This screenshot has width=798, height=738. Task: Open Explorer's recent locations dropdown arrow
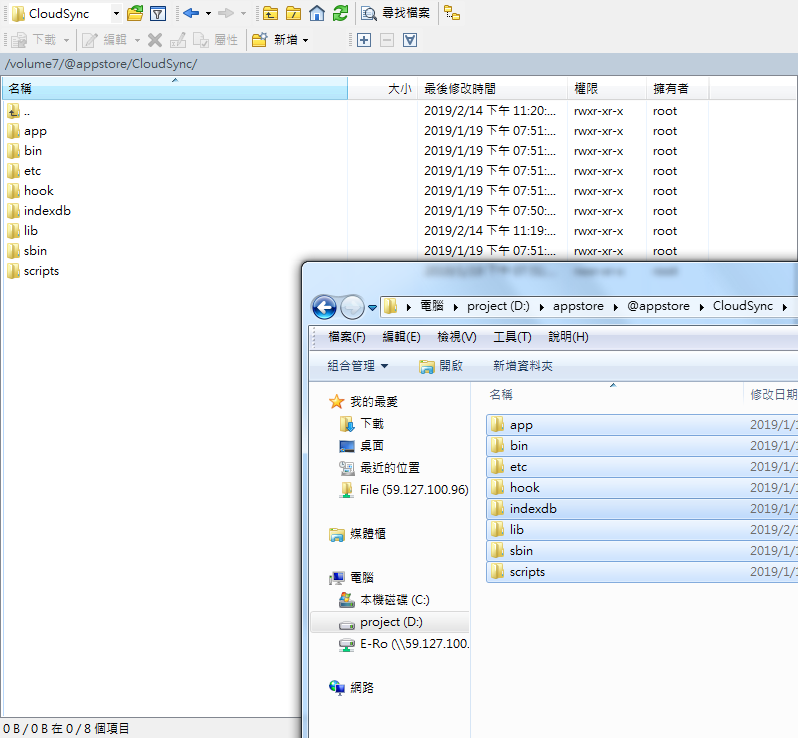point(373,307)
